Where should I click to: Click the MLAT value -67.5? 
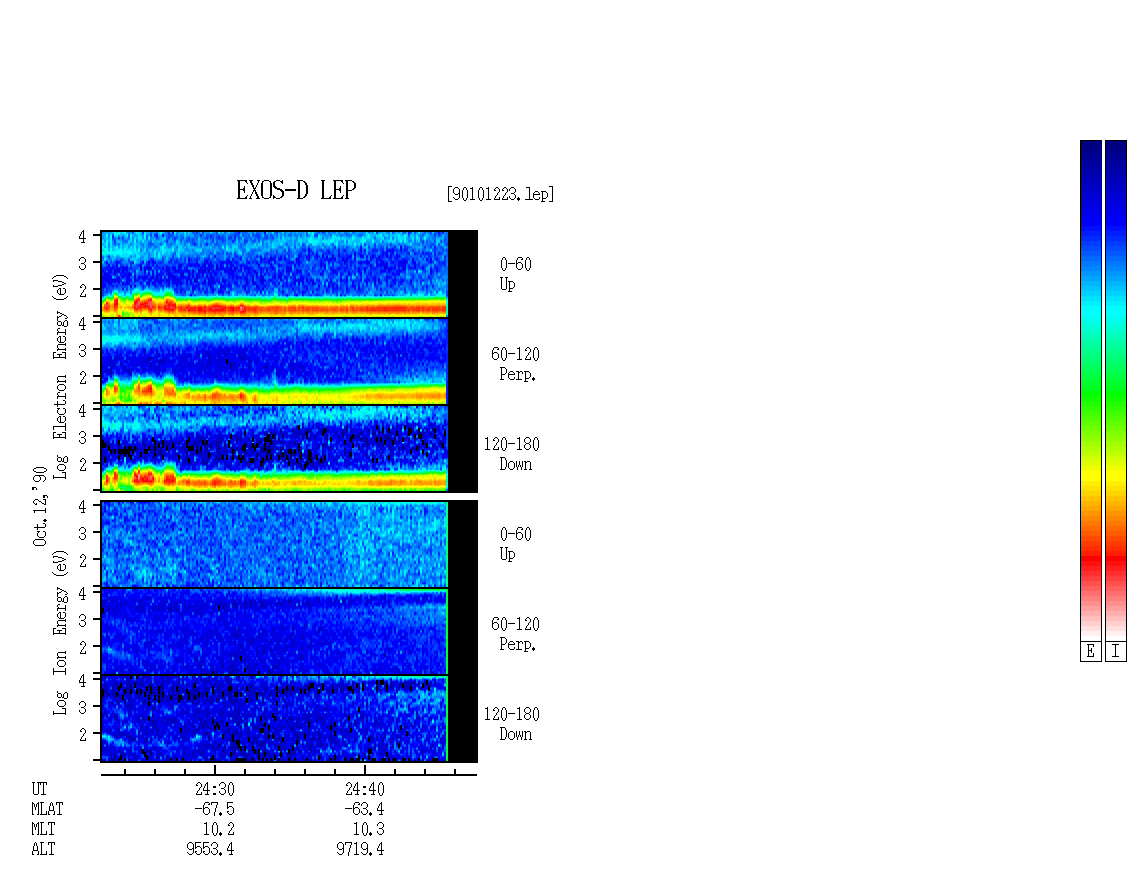(214, 809)
